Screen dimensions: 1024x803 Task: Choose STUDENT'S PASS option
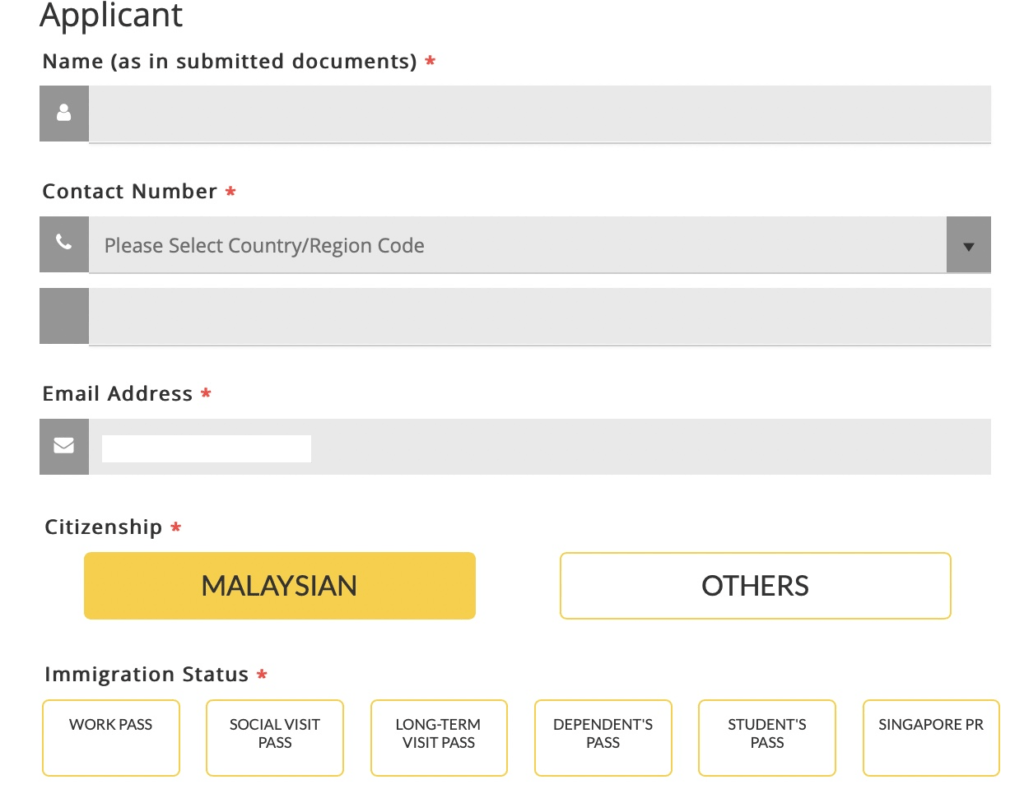[767, 737]
